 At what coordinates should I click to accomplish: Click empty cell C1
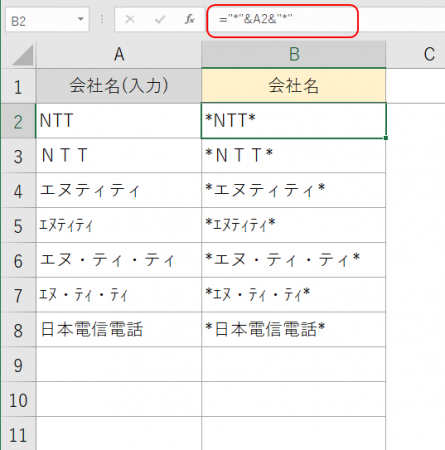click(415, 86)
